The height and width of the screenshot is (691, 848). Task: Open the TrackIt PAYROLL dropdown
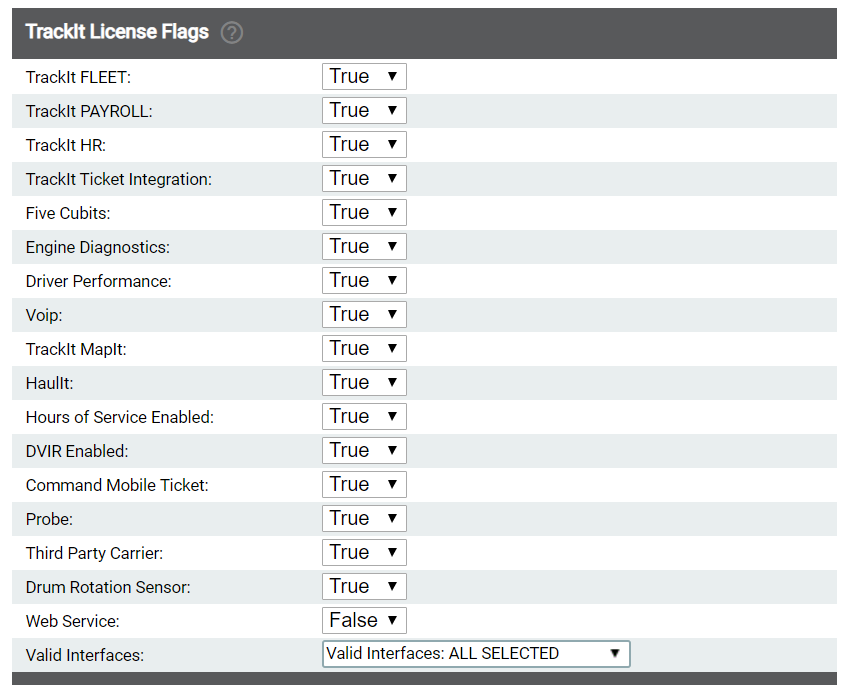(x=364, y=110)
